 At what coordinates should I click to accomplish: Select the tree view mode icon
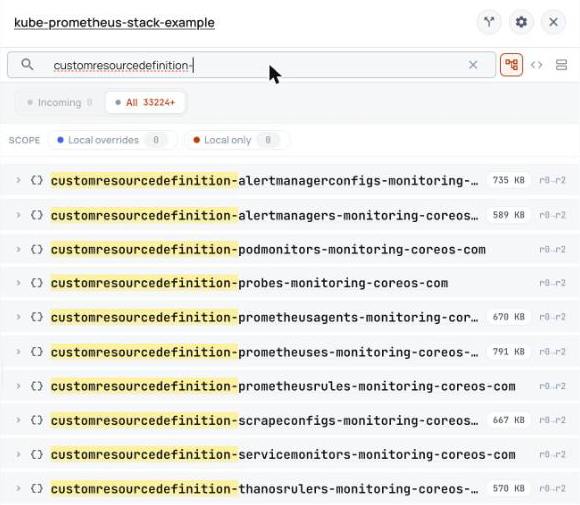(x=511, y=65)
